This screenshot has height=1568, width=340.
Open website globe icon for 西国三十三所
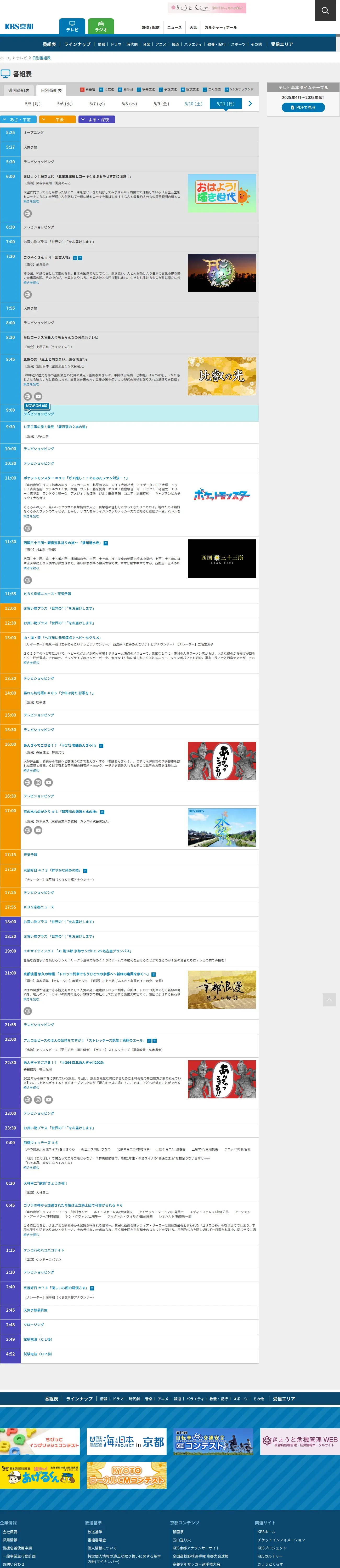(27, 581)
